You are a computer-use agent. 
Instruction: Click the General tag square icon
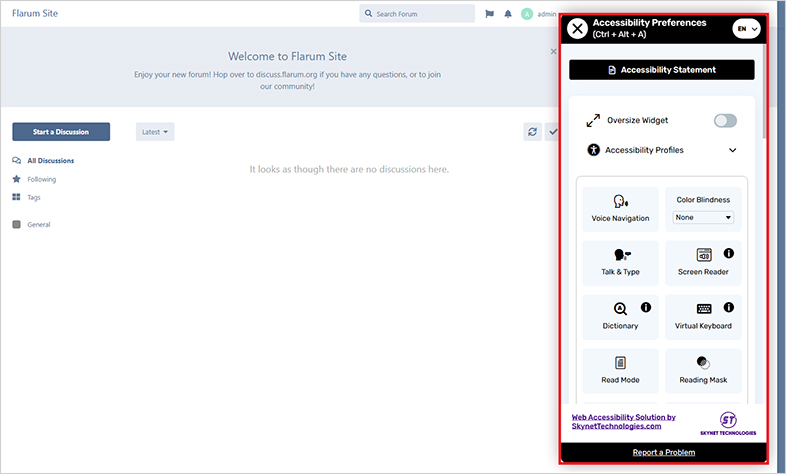click(17, 224)
